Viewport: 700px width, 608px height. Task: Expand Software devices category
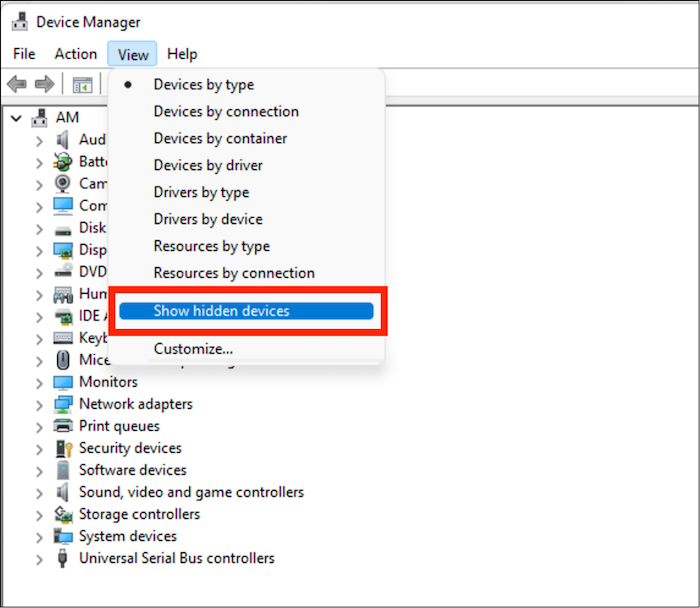[39, 471]
